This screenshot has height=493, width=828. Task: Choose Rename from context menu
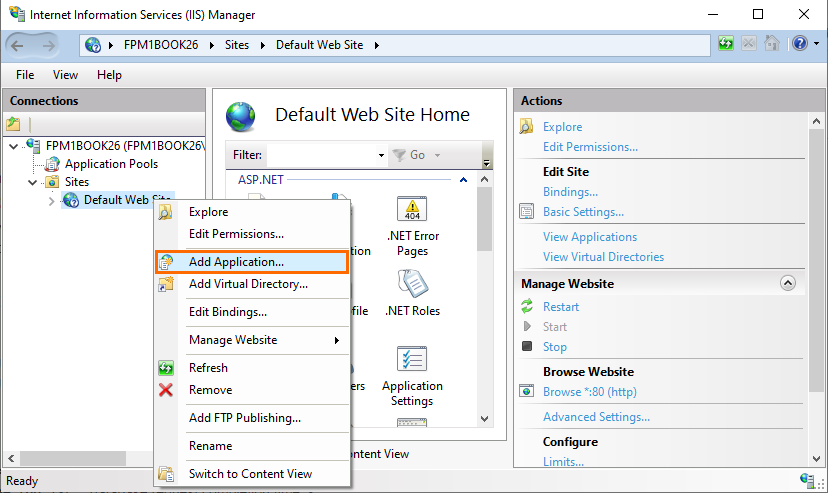(x=252, y=446)
